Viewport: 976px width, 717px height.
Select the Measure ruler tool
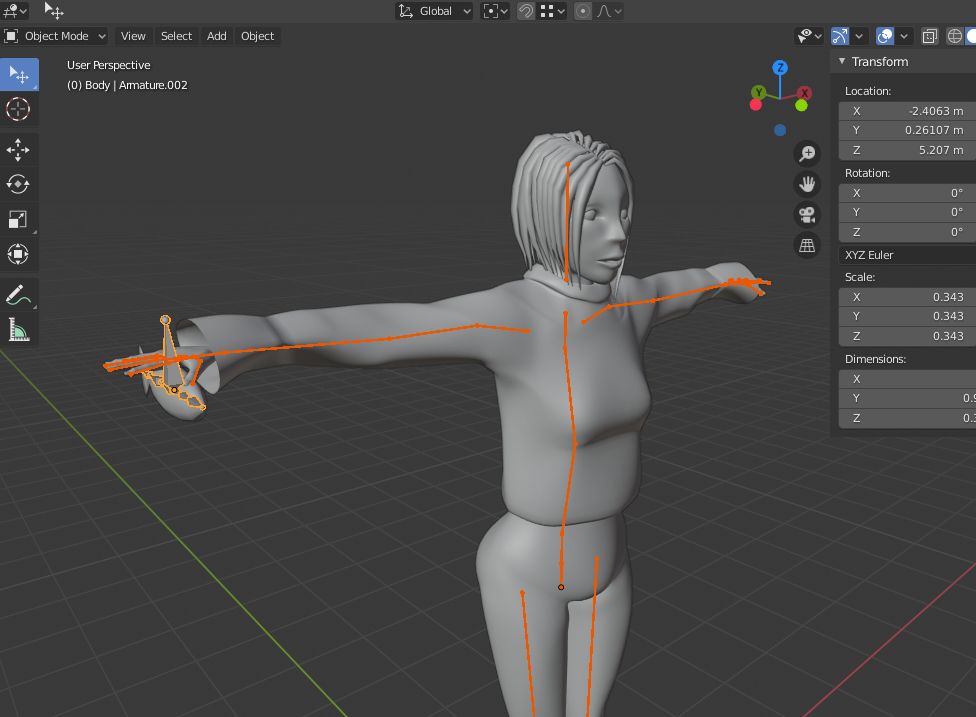(x=18, y=329)
